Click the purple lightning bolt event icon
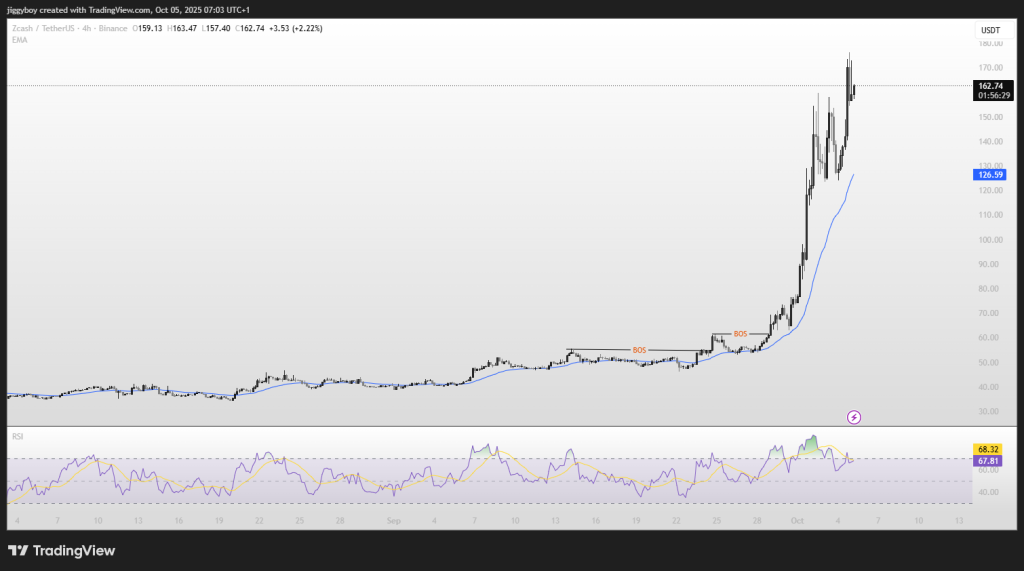1024x571 pixels. coord(854,416)
